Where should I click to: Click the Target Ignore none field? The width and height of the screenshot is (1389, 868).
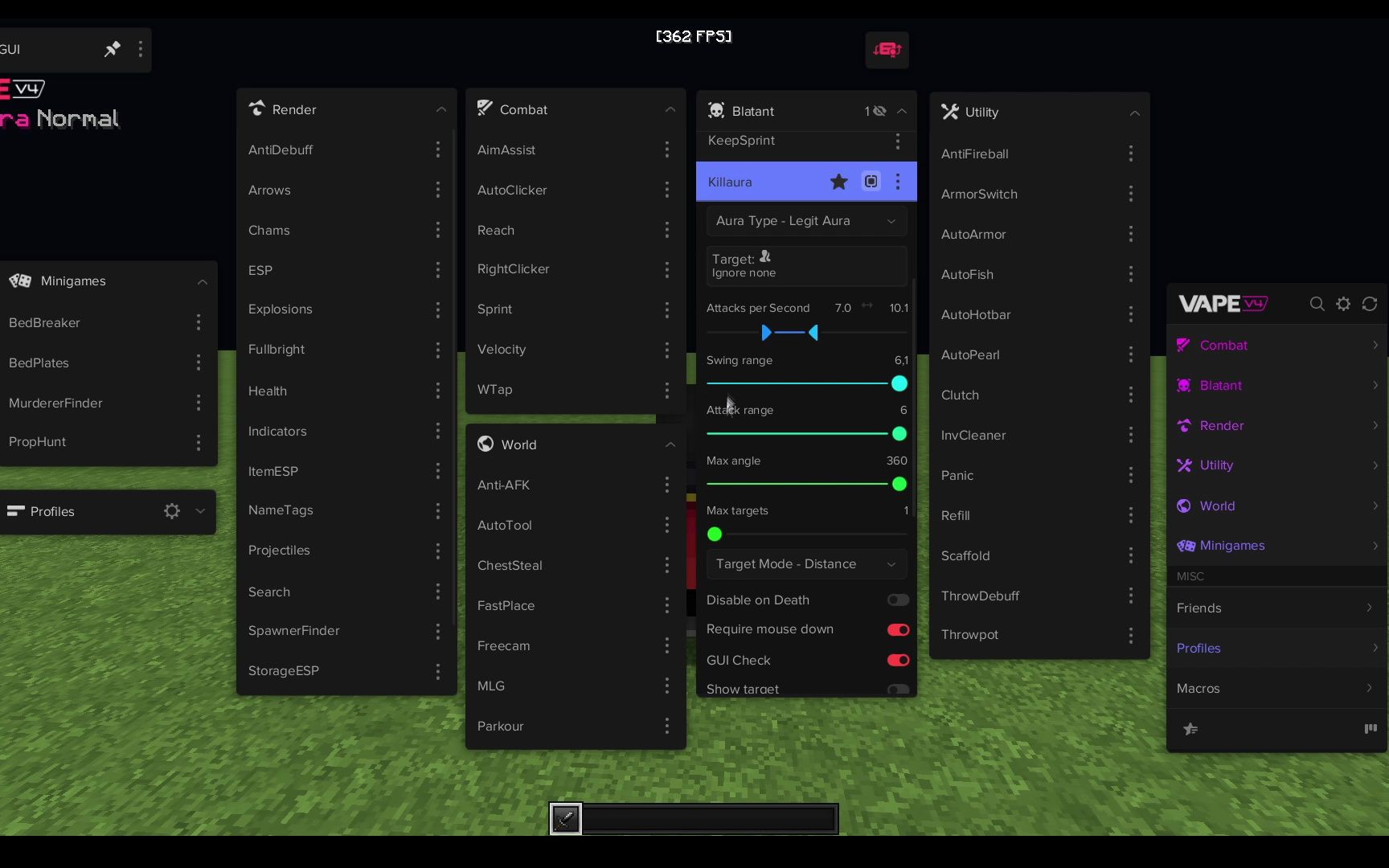806,265
